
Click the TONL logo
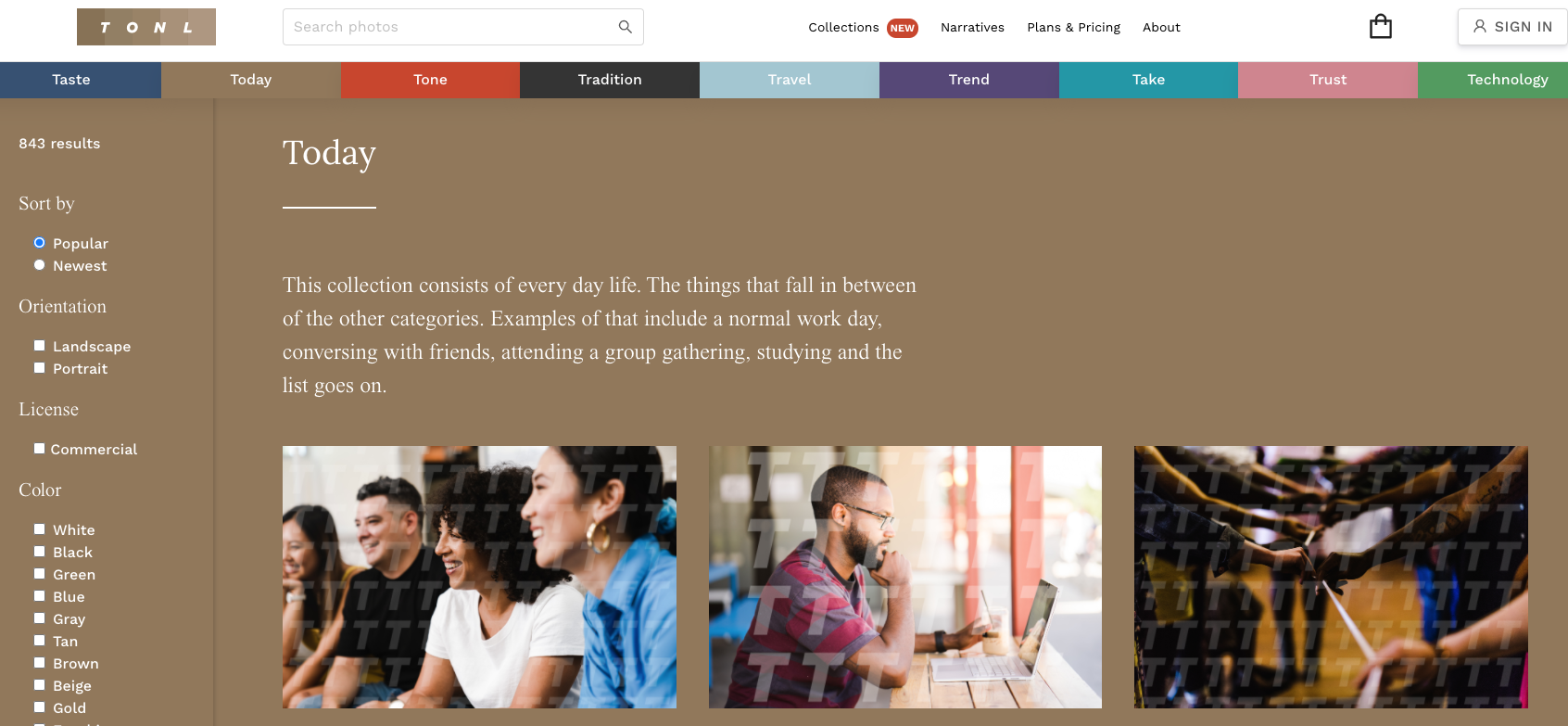(x=146, y=27)
